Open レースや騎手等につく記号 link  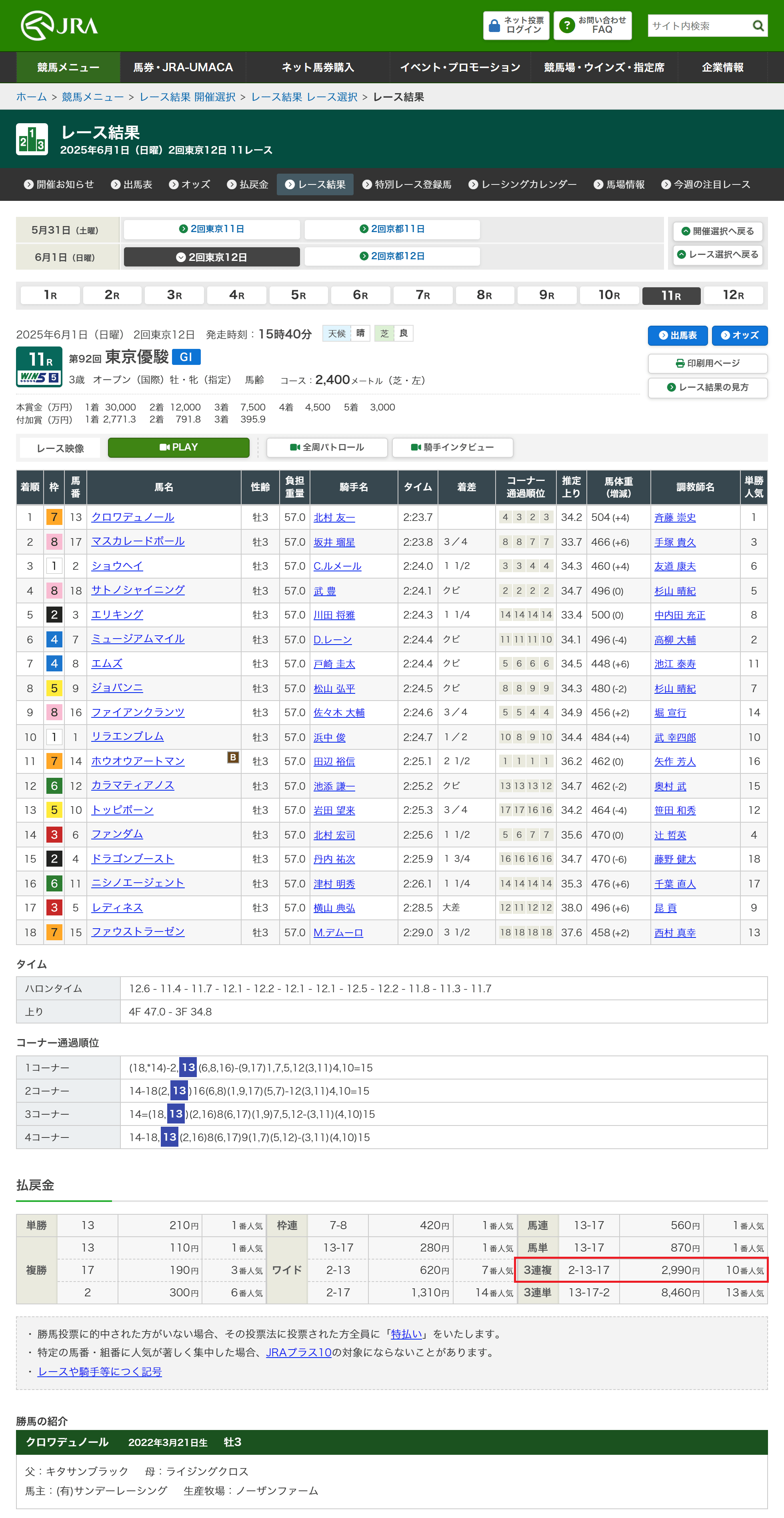[100, 1371]
